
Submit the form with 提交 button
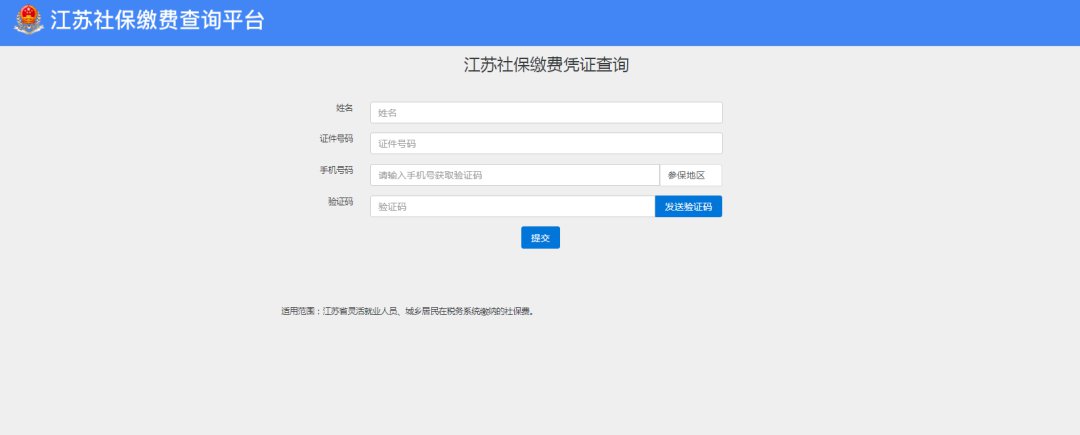click(x=540, y=238)
